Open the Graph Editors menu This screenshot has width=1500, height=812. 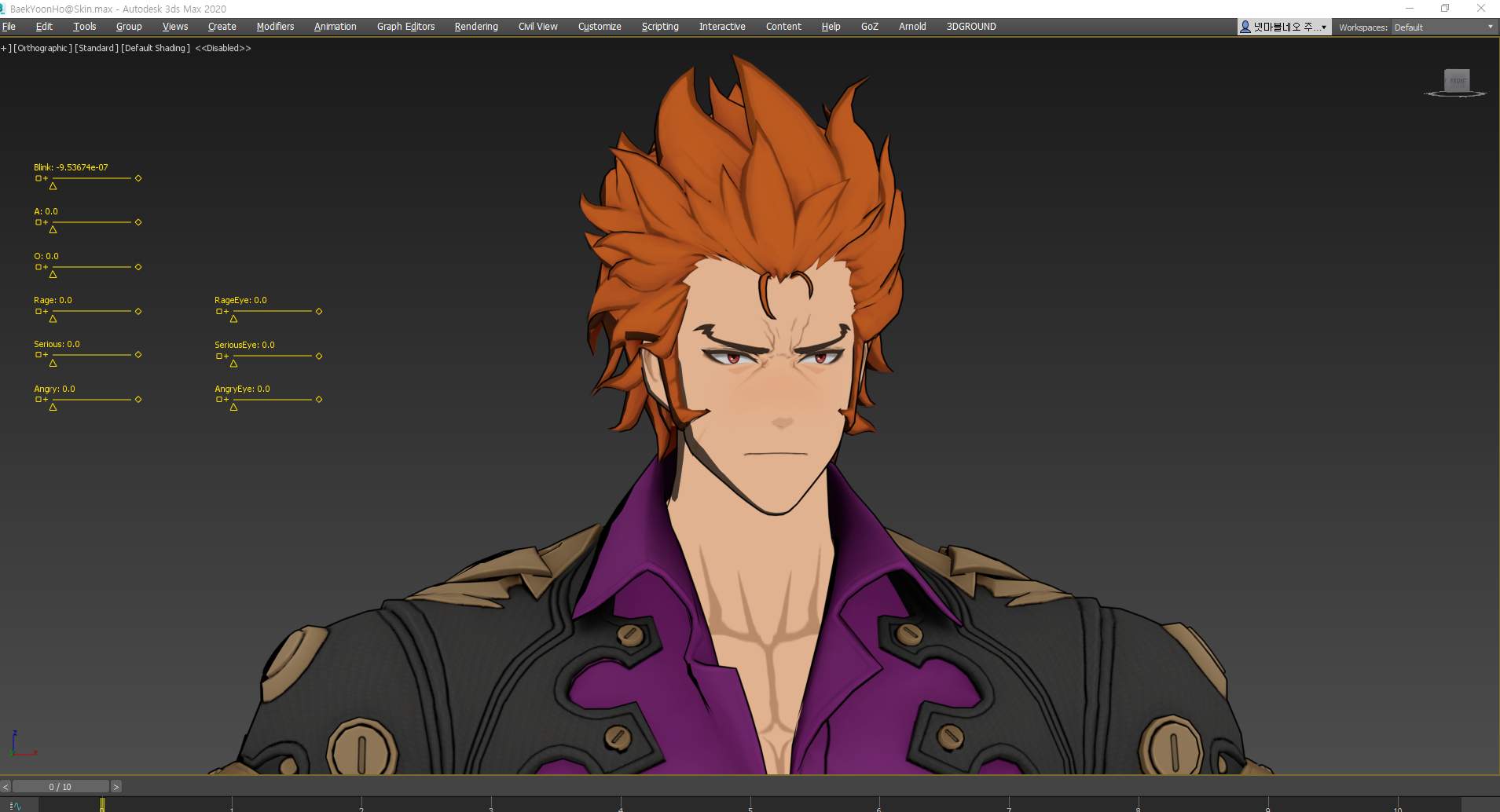405,27
